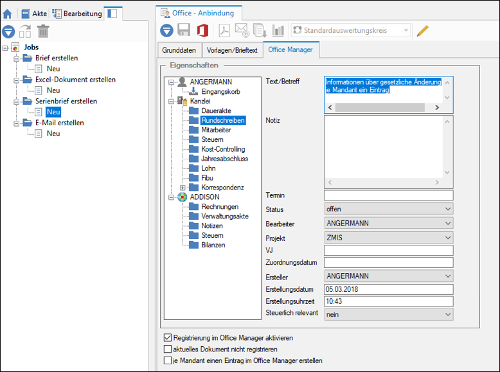Uncheck Registrierung im Office Manager aktivieren

pyautogui.click(x=168, y=338)
